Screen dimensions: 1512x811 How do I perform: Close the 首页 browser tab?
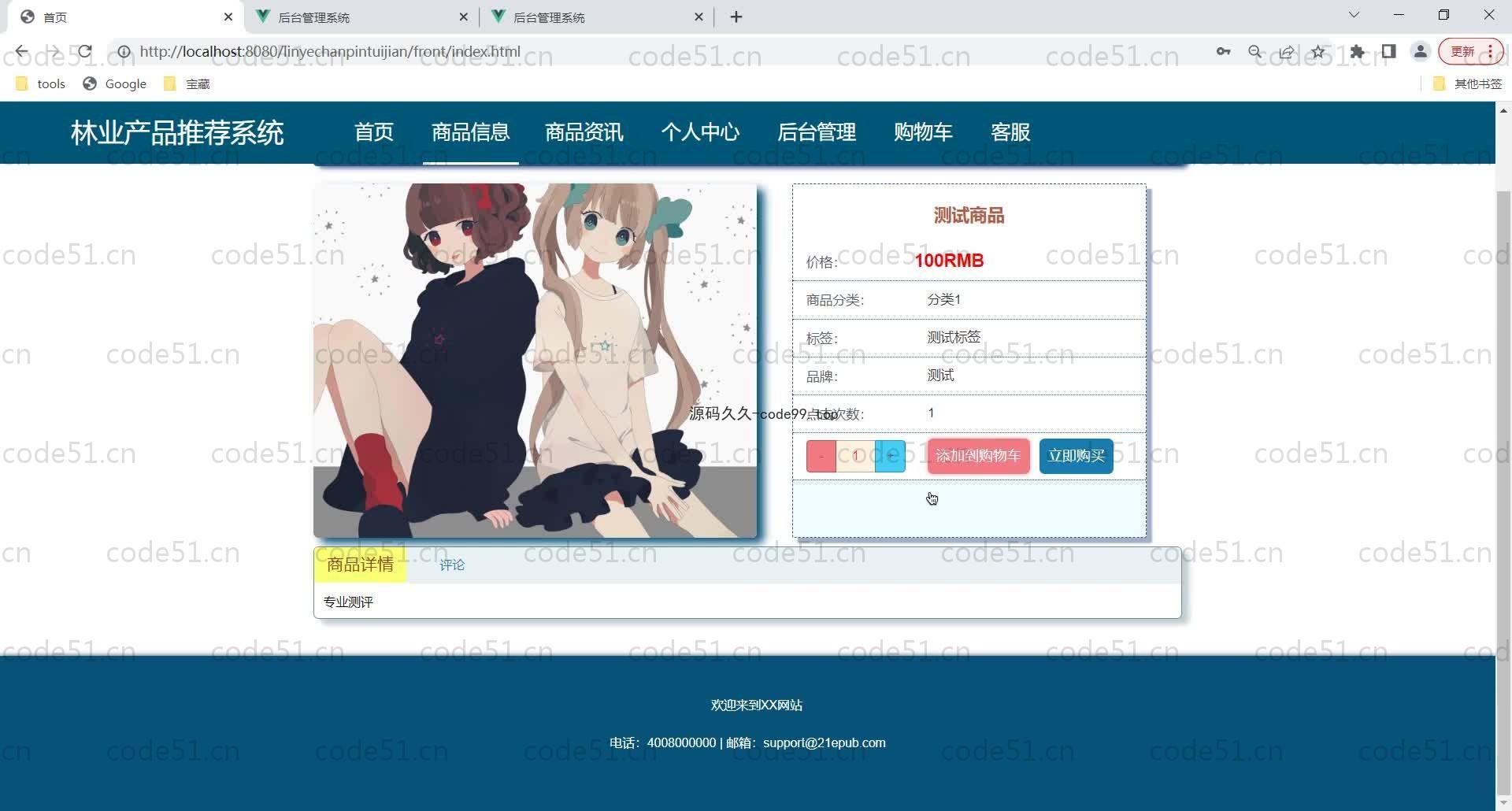pyautogui.click(x=228, y=17)
